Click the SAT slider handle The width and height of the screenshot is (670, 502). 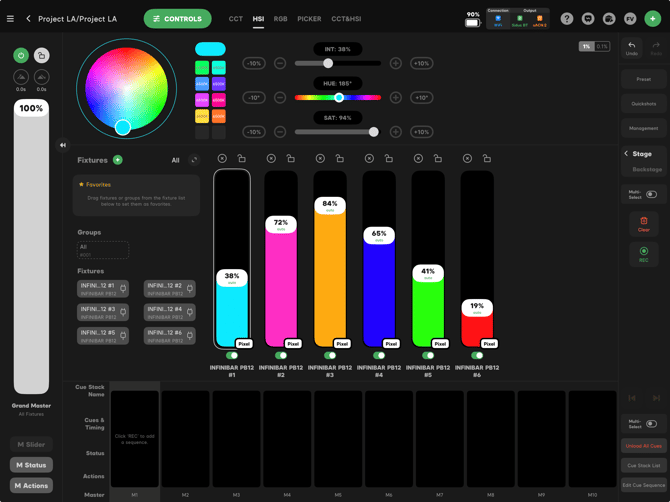[373, 132]
